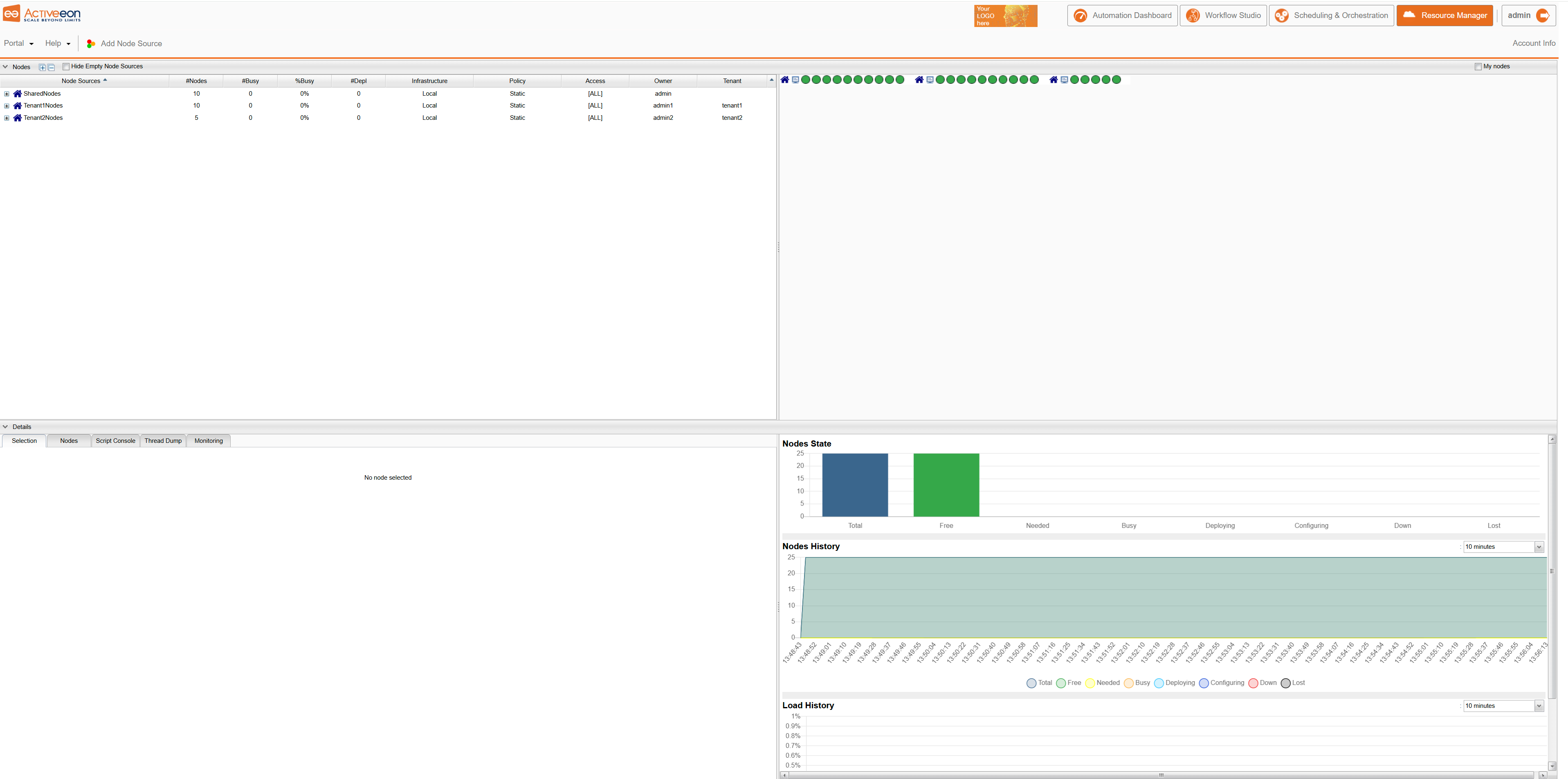Image resolution: width=1568 pixels, height=779 pixels.
Task: Expand the Tenant2Nodes tree row
Action: [x=7, y=118]
